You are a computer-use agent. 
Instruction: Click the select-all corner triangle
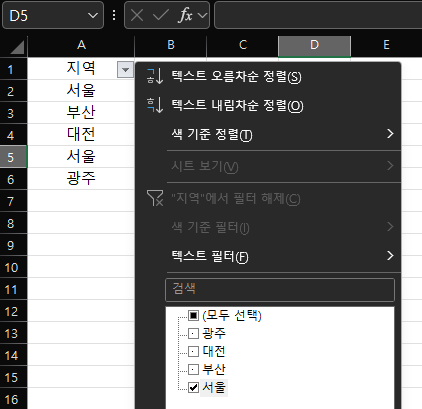[17, 47]
